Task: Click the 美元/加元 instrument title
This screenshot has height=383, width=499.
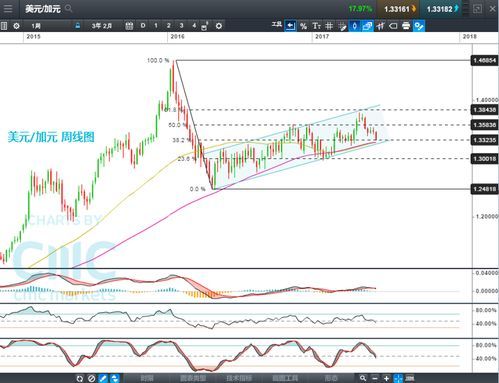Action: point(43,9)
